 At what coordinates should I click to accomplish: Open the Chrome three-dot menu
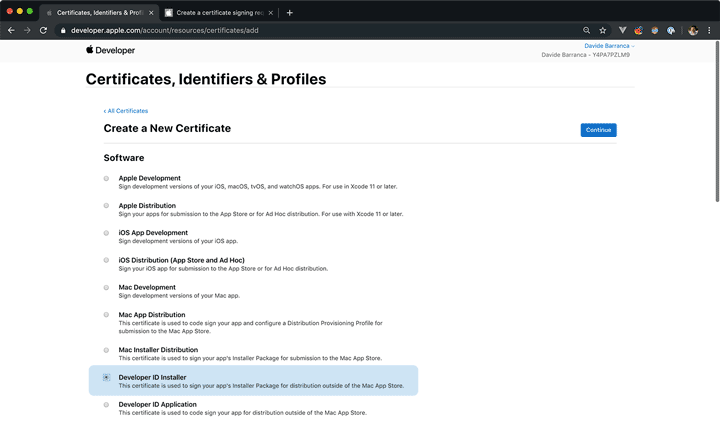click(x=709, y=30)
